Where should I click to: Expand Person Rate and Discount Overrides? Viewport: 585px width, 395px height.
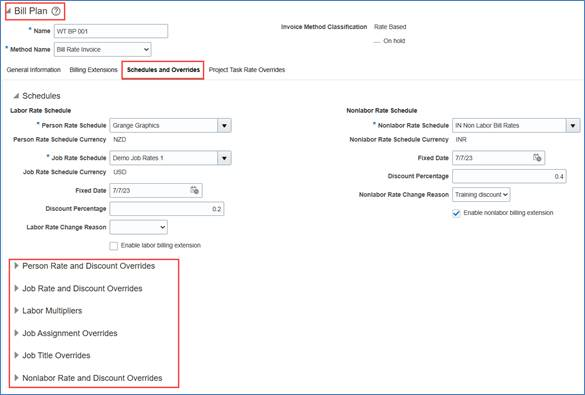tap(16, 266)
